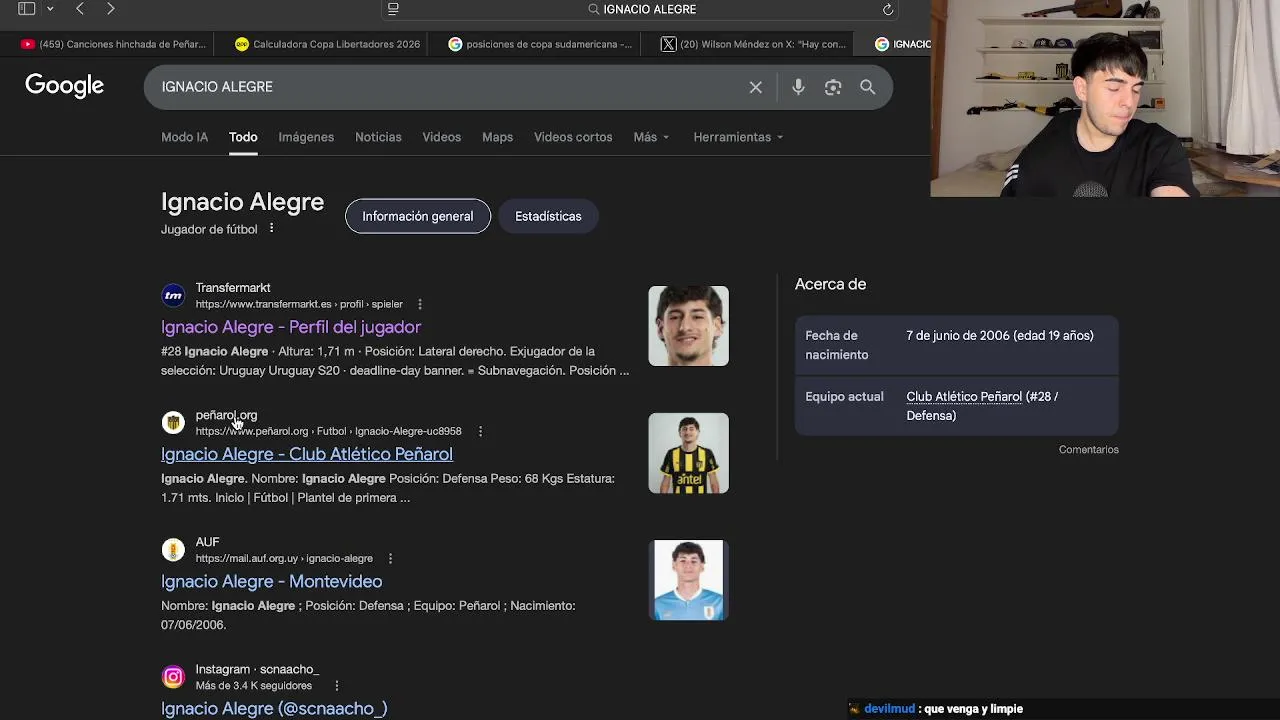
Task: Click the Comentarios feedback link
Action: 1089,449
